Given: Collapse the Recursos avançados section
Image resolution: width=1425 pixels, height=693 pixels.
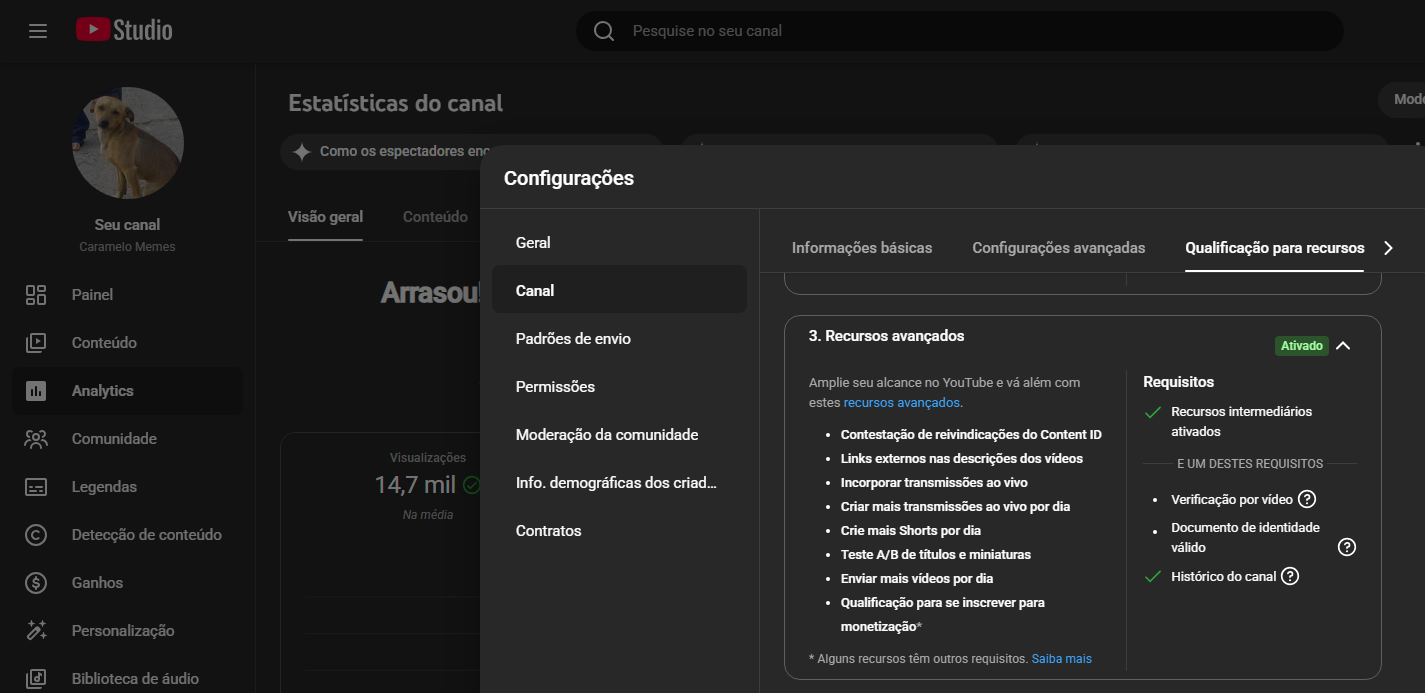Looking at the screenshot, I should (x=1343, y=346).
